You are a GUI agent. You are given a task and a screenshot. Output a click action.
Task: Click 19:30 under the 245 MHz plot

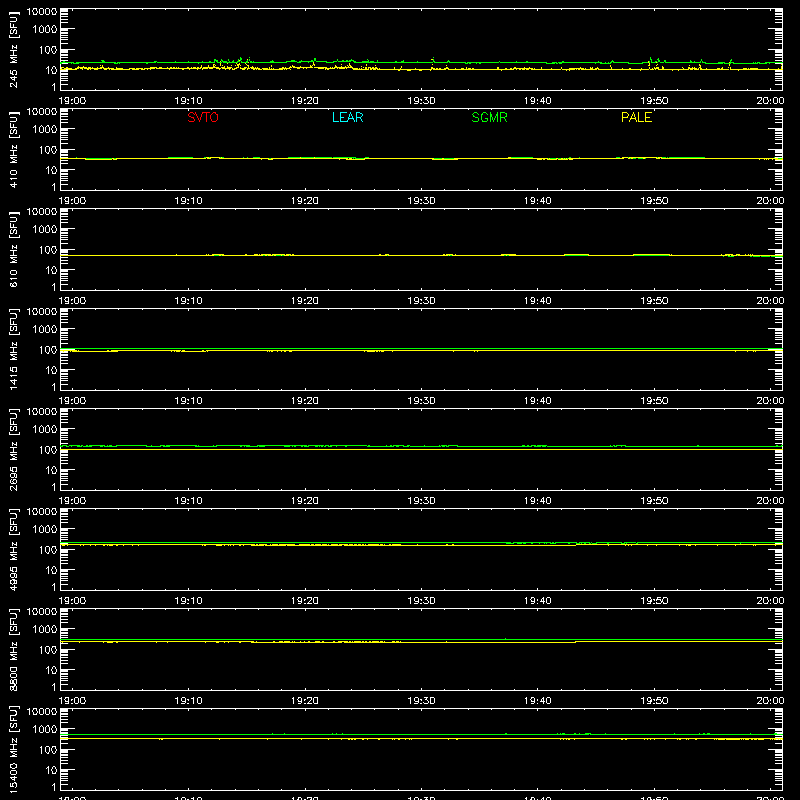[421, 101]
